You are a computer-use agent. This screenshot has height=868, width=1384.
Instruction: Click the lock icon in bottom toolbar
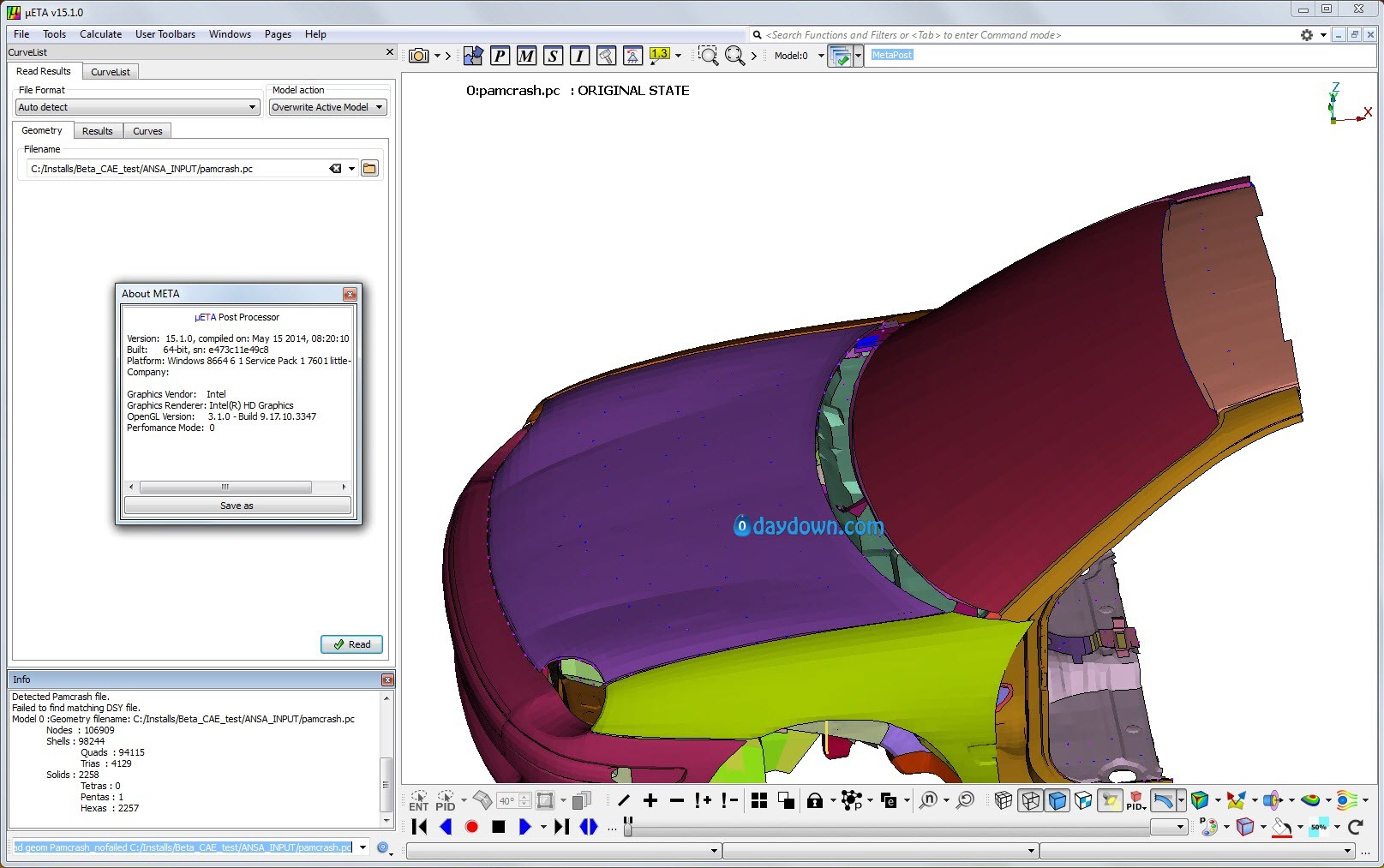click(815, 800)
